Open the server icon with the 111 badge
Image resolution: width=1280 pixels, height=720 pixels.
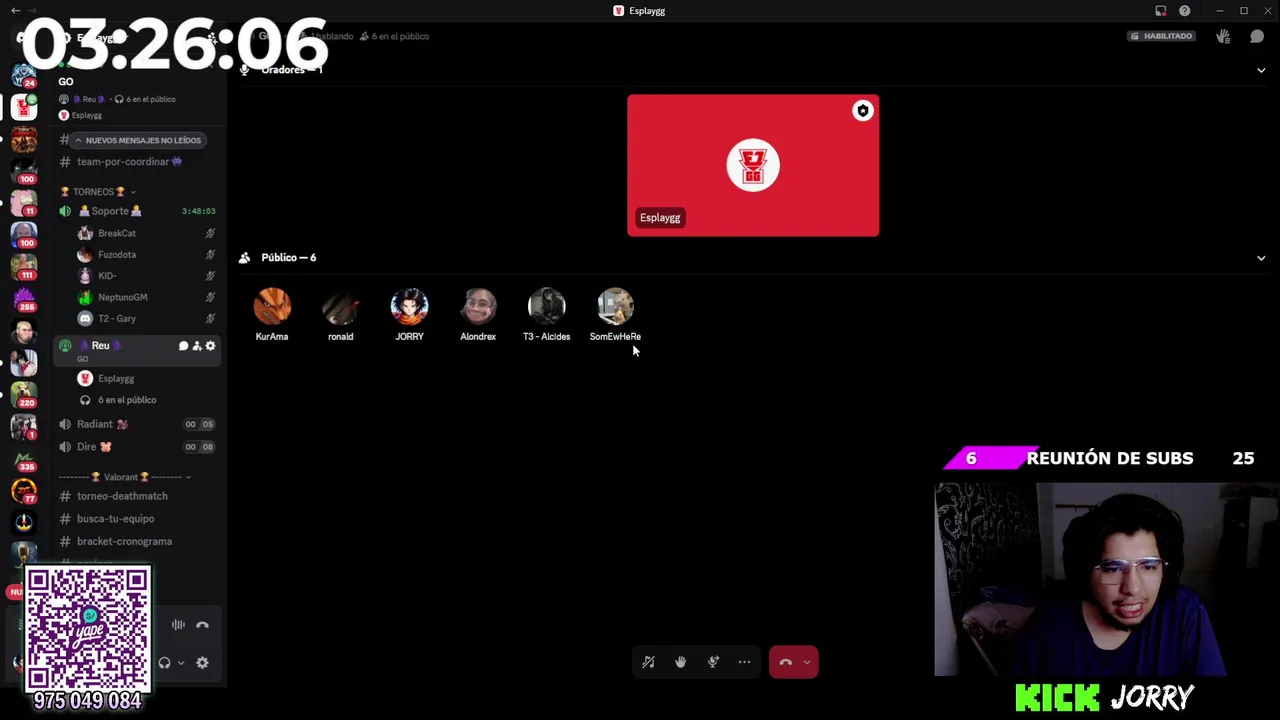pyautogui.click(x=24, y=267)
